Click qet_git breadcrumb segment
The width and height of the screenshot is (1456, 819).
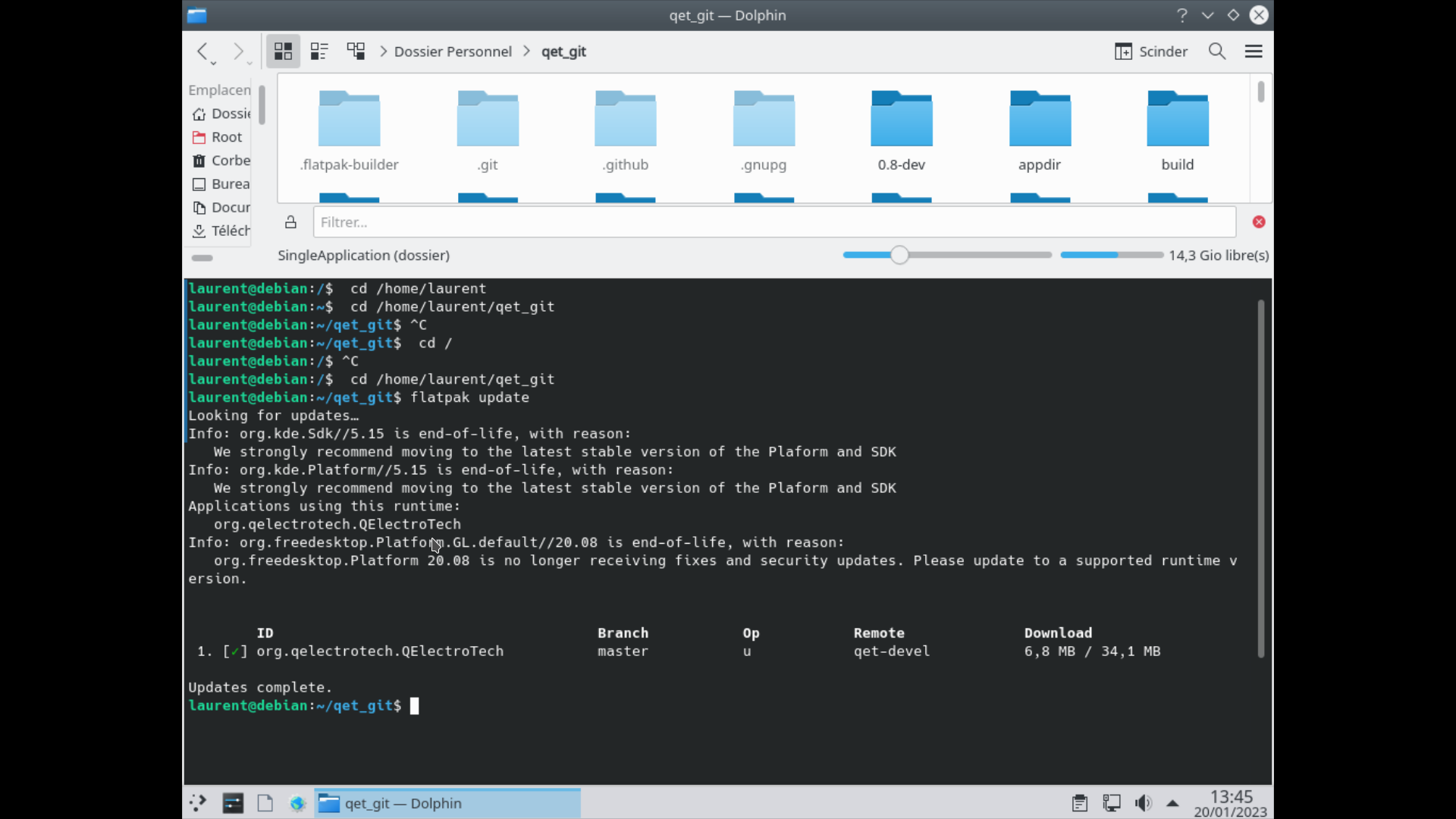pyautogui.click(x=563, y=52)
